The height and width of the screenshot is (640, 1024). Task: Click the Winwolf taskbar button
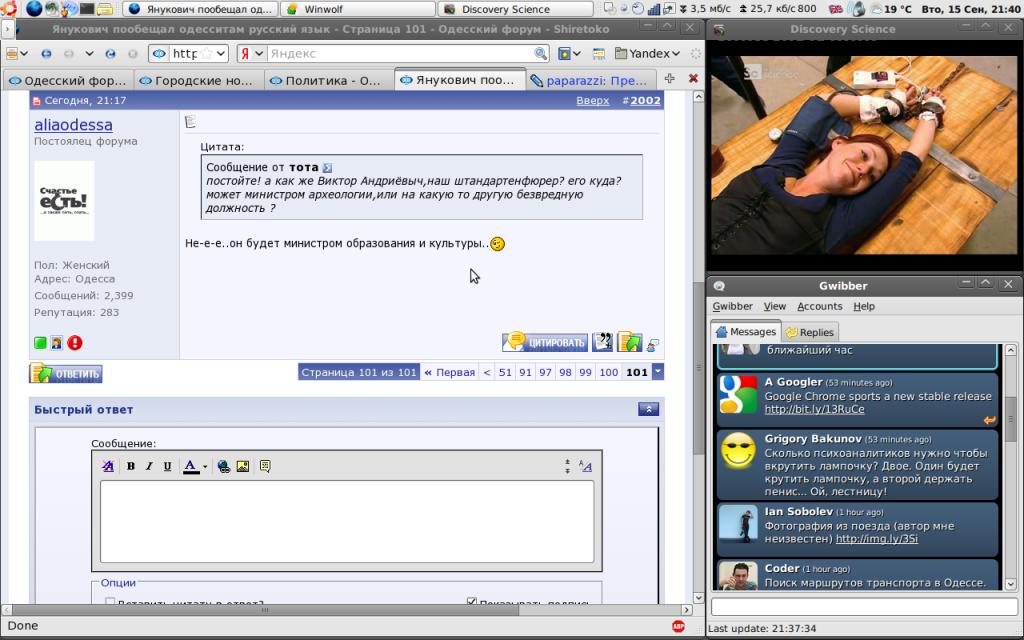[x=358, y=9]
